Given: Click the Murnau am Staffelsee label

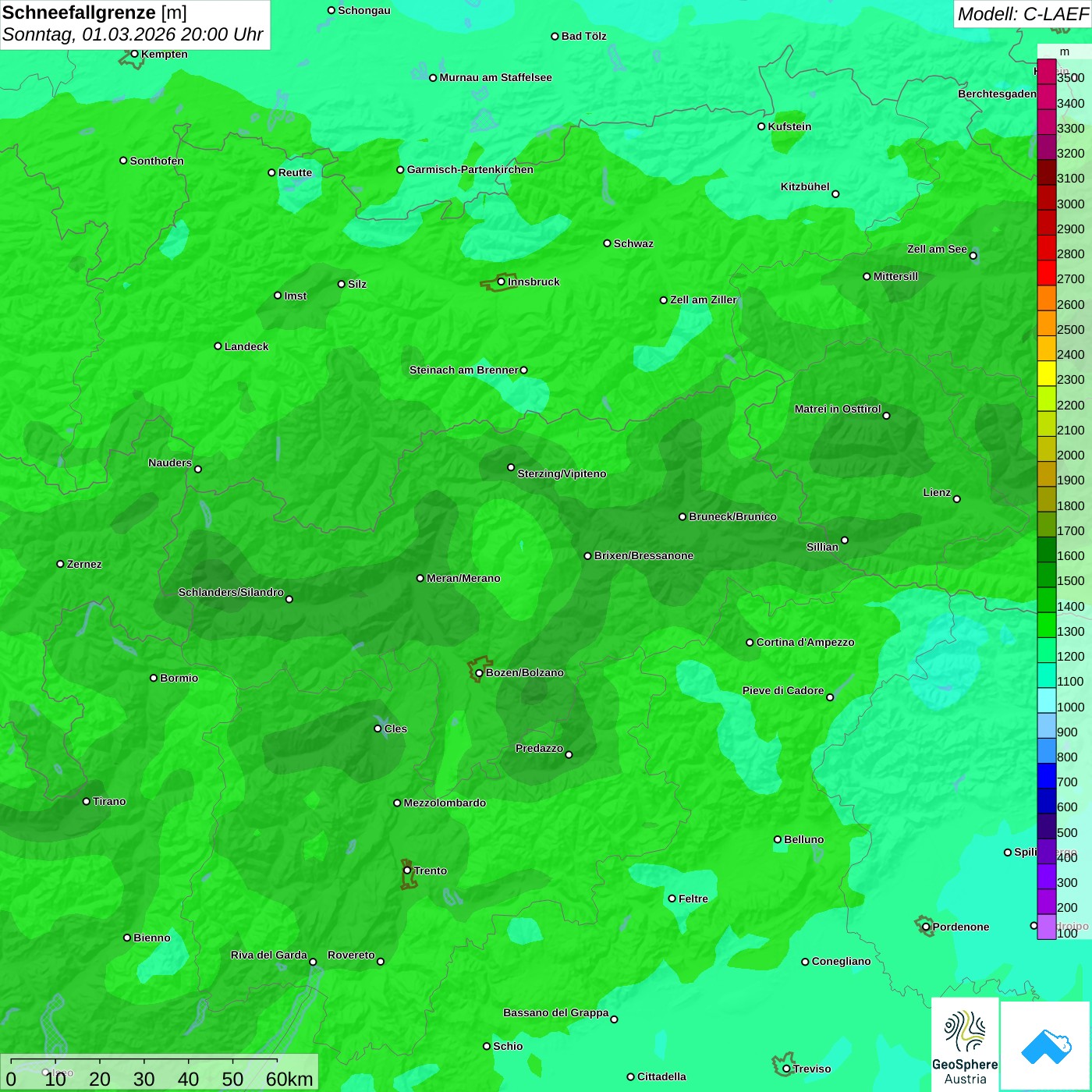Looking at the screenshot, I should point(495,77).
